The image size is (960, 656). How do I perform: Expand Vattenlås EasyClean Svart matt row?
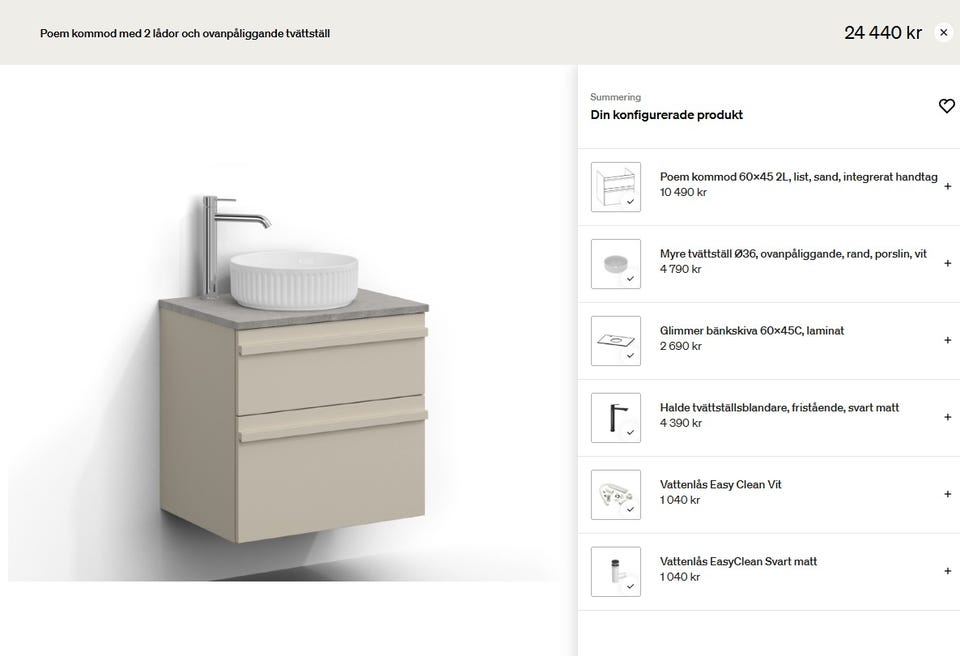pyautogui.click(x=948, y=571)
